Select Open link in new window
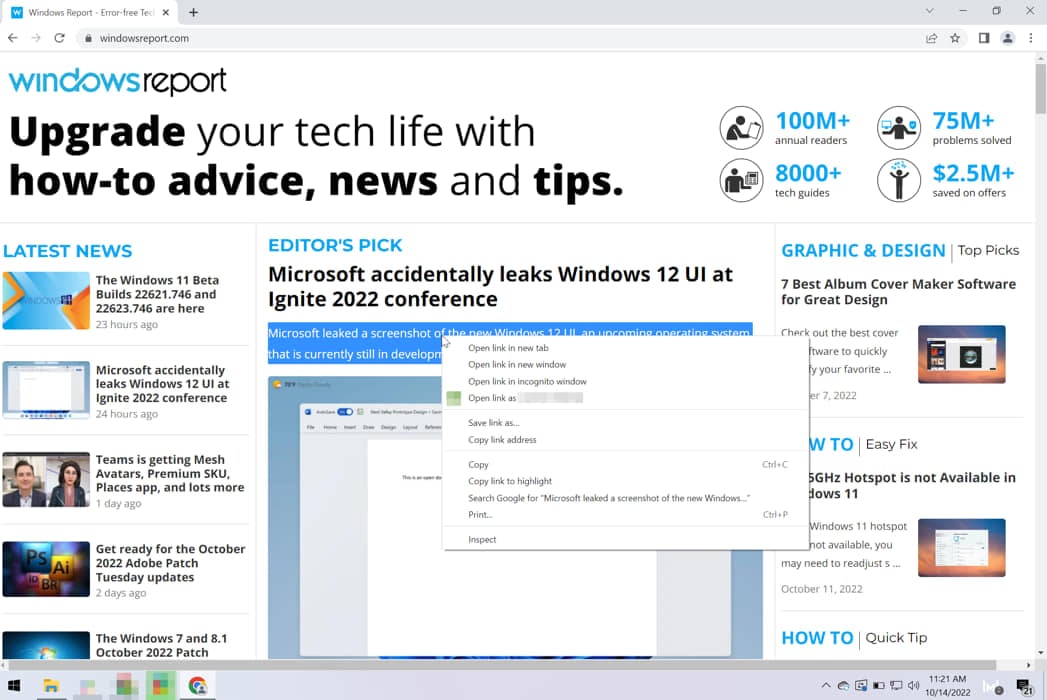Image resolution: width=1047 pixels, height=700 pixels. click(x=626, y=365)
